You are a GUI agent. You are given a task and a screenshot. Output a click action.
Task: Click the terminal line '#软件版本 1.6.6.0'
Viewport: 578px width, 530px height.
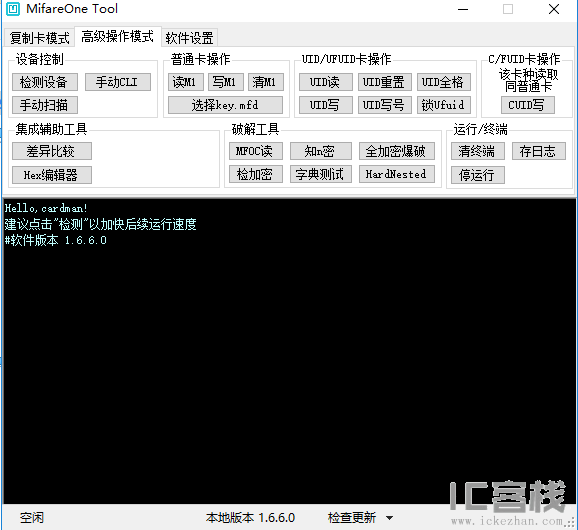coord(56,240)
